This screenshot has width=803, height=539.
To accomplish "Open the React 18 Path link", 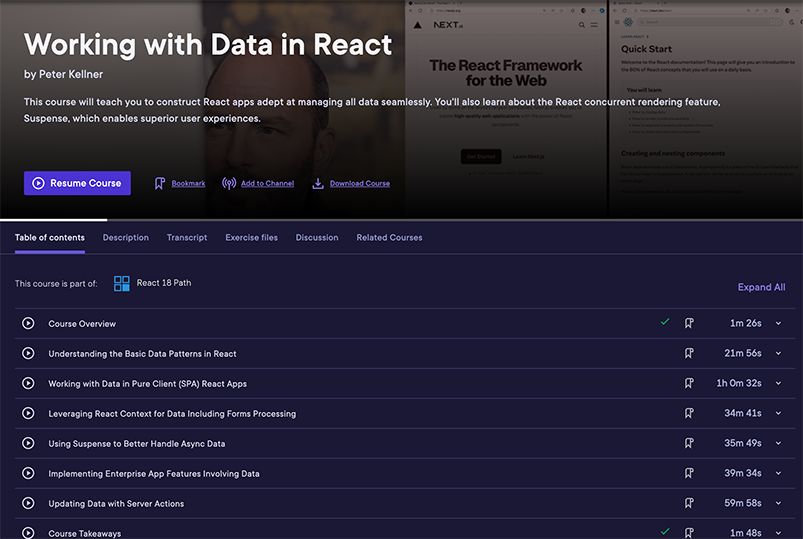I will pyautogui.click(x=164, y=283).
